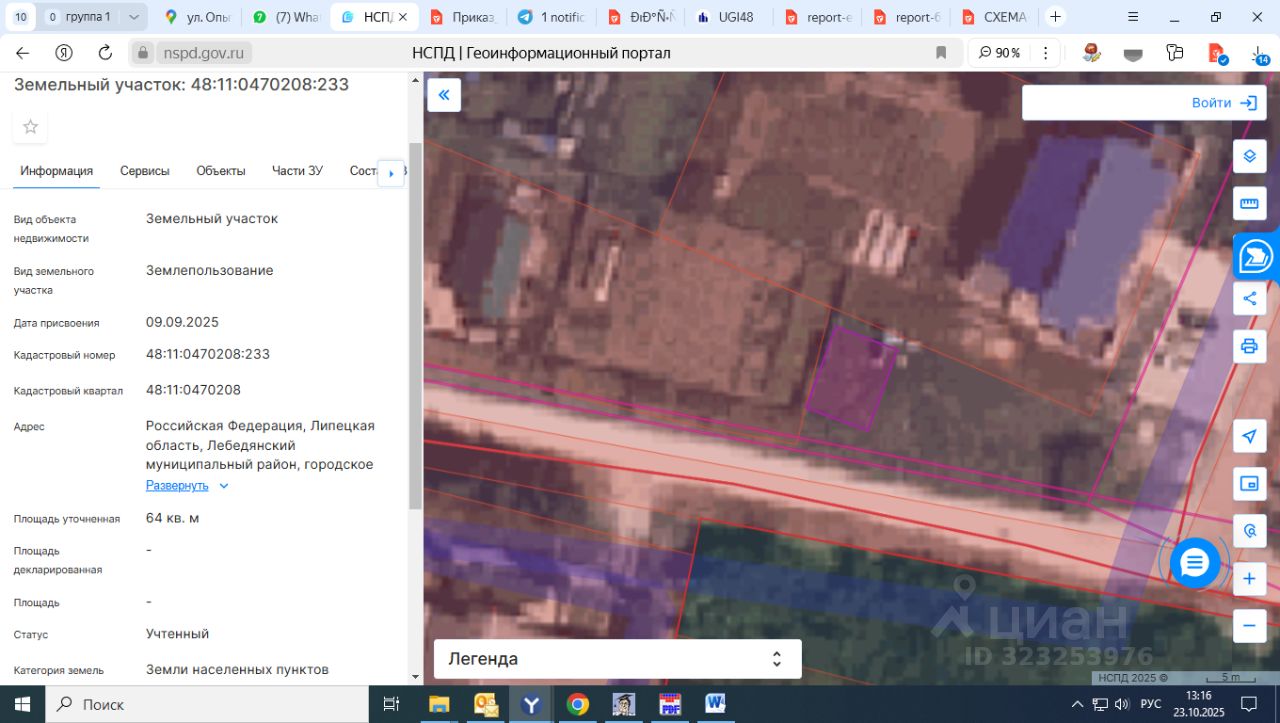Open the map layers panel
Screen dimensions: 1280x723
pyautogui.click(x=1249, y=157)
